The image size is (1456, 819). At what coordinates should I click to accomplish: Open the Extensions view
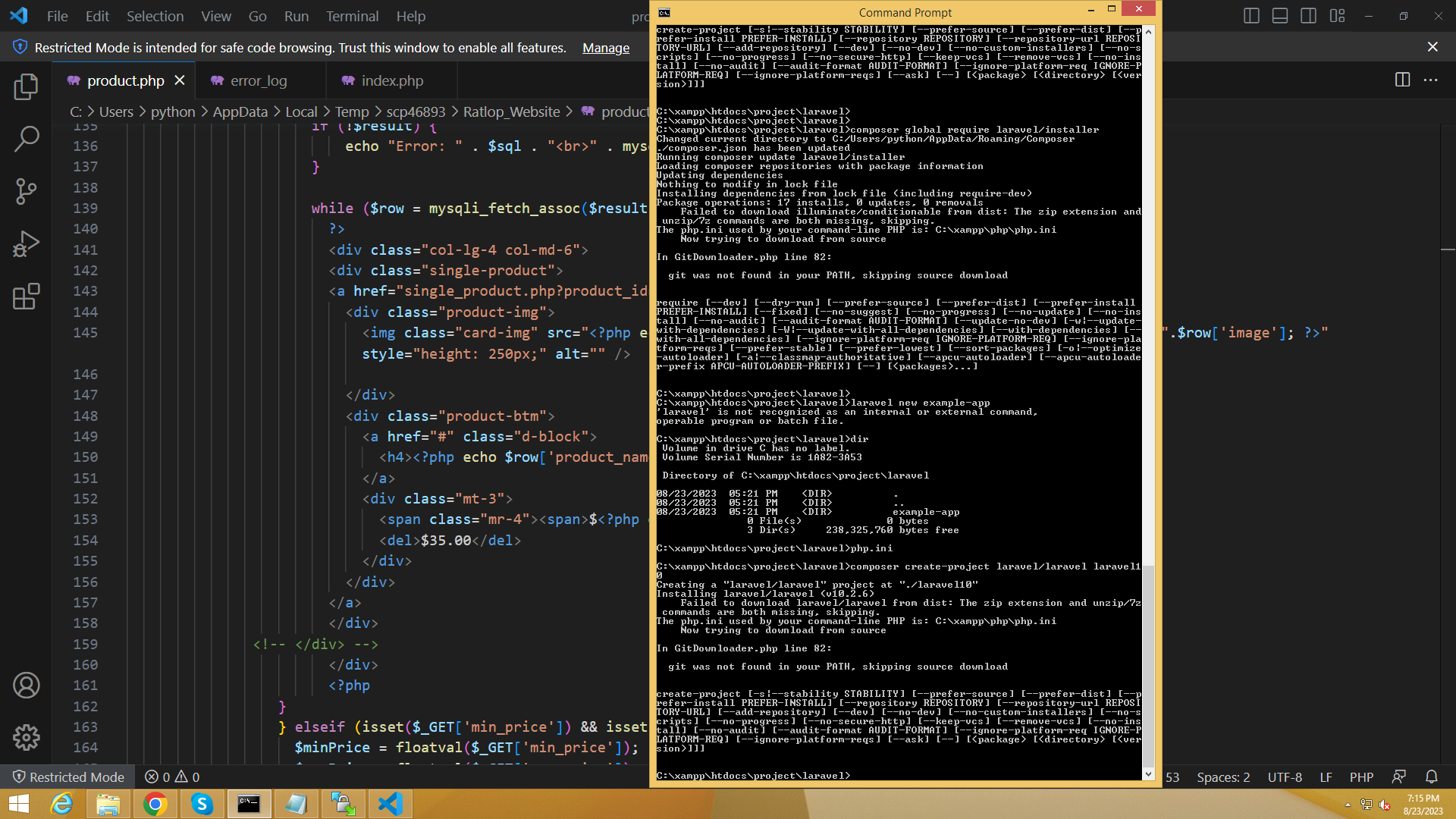click(26, 297)
